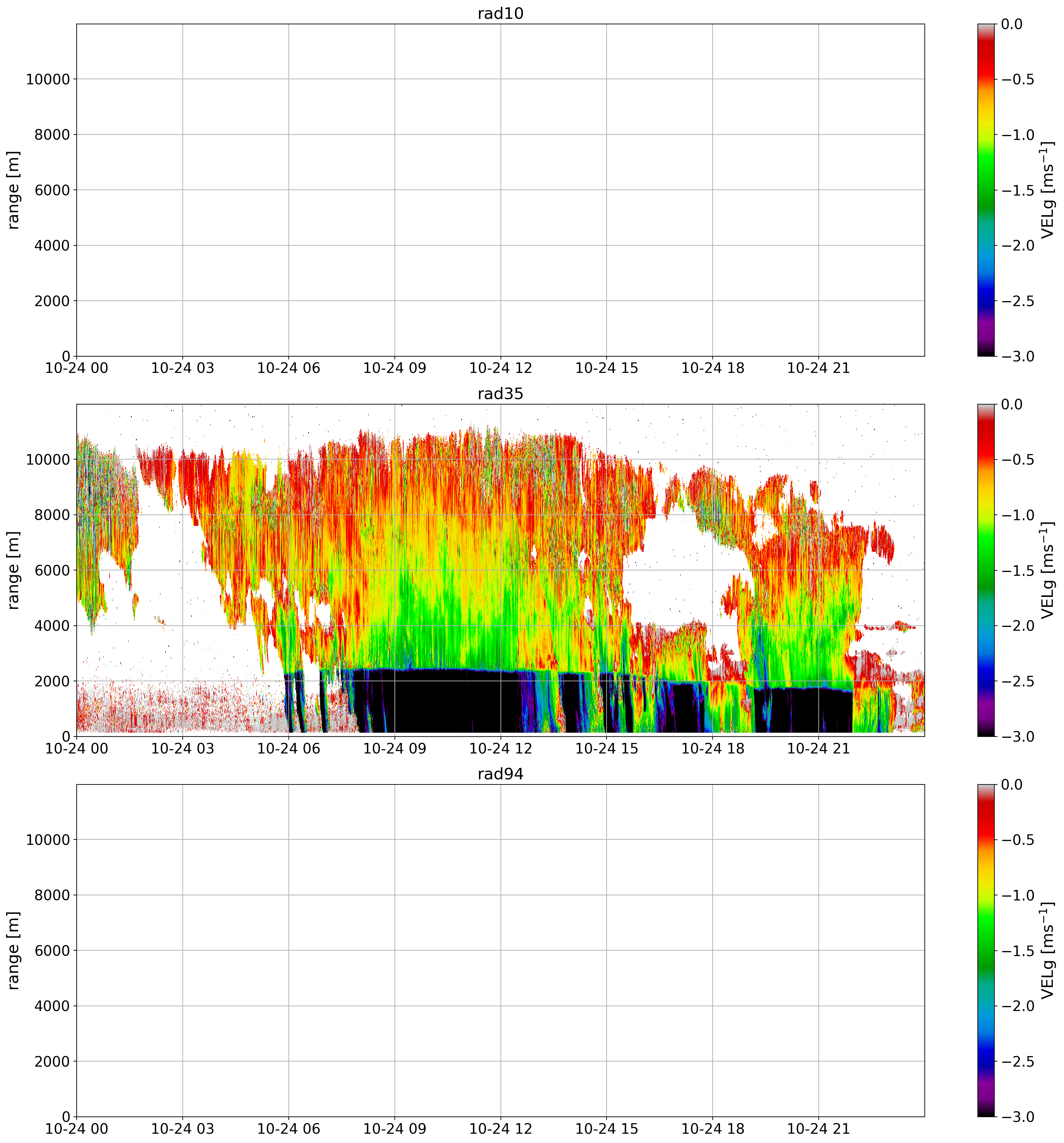Screen dimensions: 1064x1143
Task: Click the '10-24 12' tick label under rad35
Action: point(500,749)
